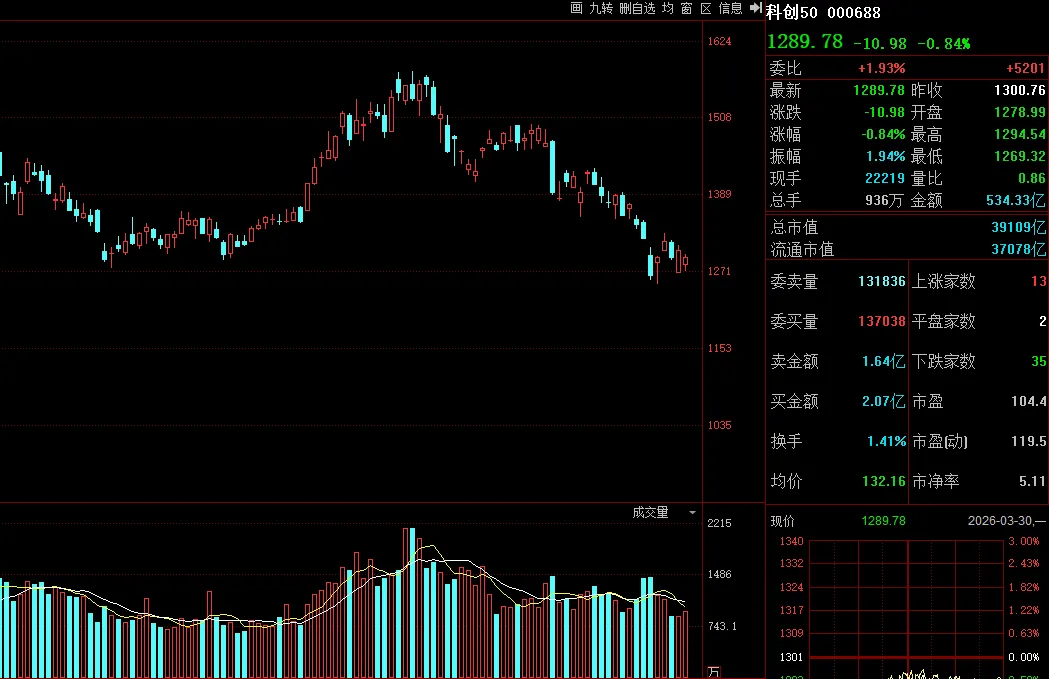
Task: Click the 区 range statistics button
Action: click(706, 8)
